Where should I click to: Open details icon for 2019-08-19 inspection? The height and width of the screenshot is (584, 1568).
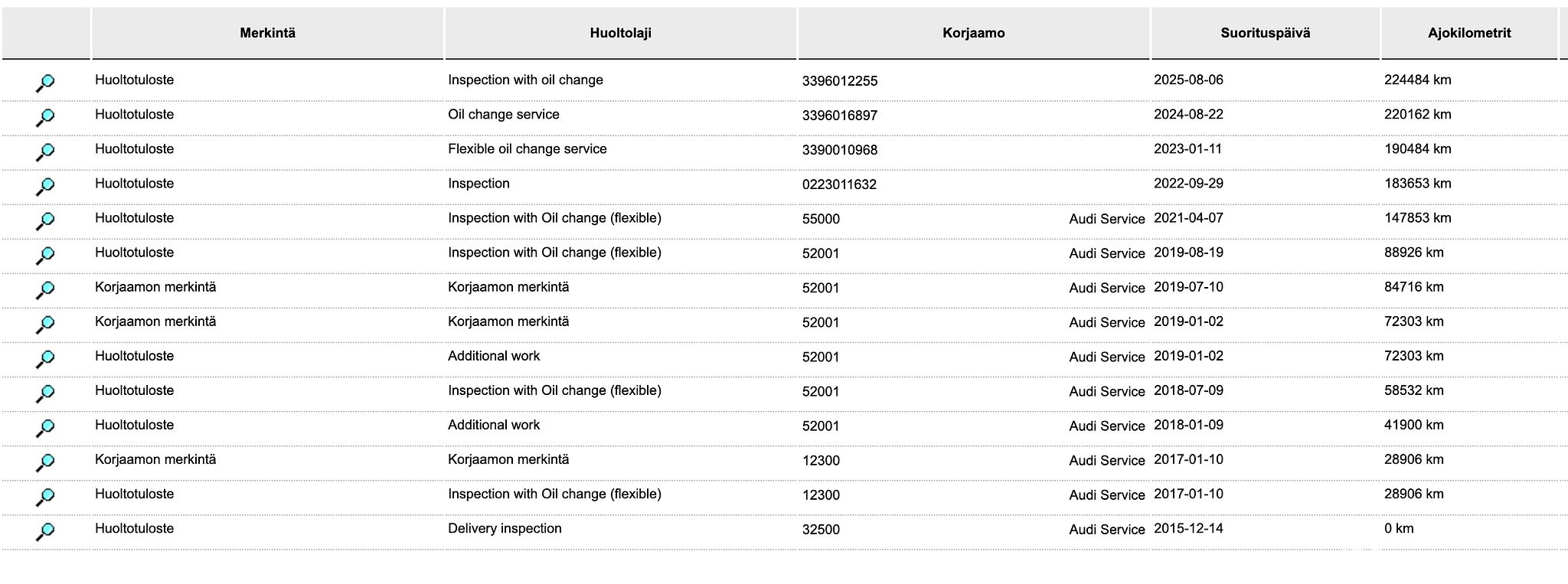click(45, 255)
